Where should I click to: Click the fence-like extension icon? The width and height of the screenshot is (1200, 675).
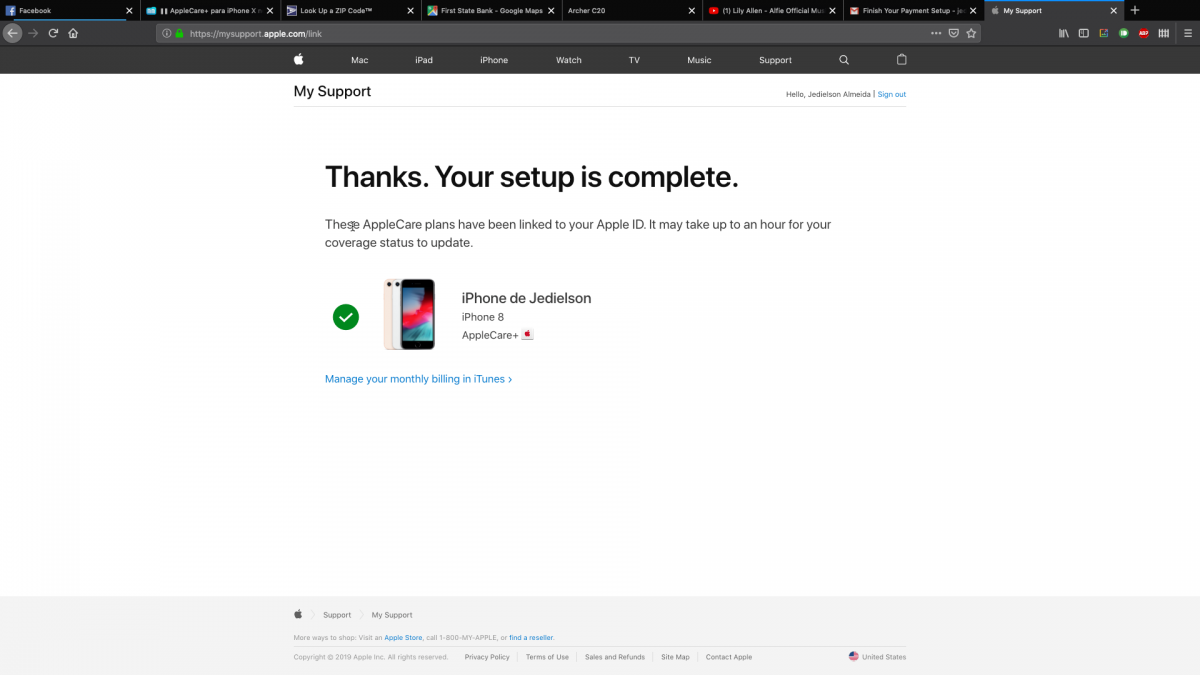pos(1164,33)
